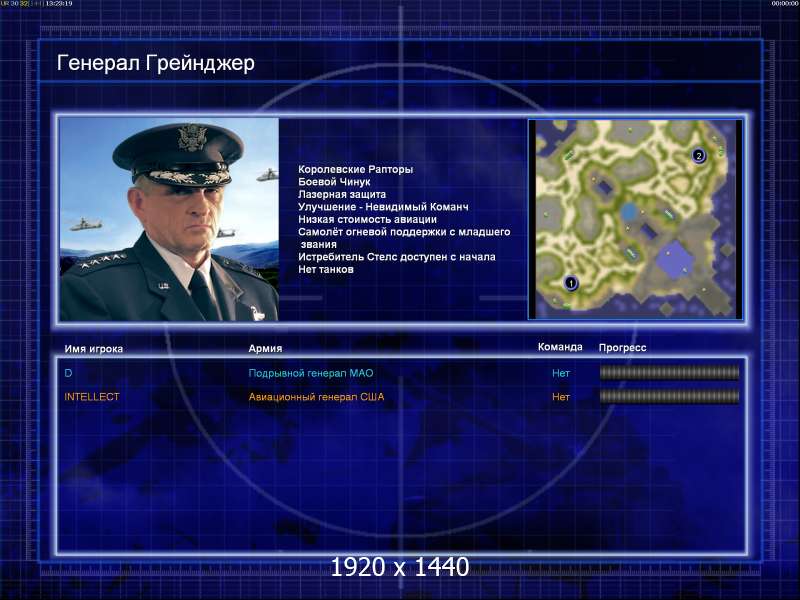Image resolution: width=800 pixels, height=600 pixels.
Task: Select start position marker 1 on map
Action: (x=571, y=283)
